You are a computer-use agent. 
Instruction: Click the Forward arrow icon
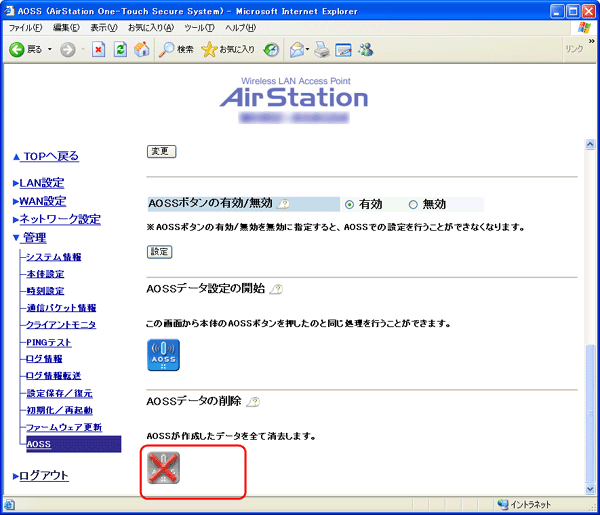pos(68,49)
